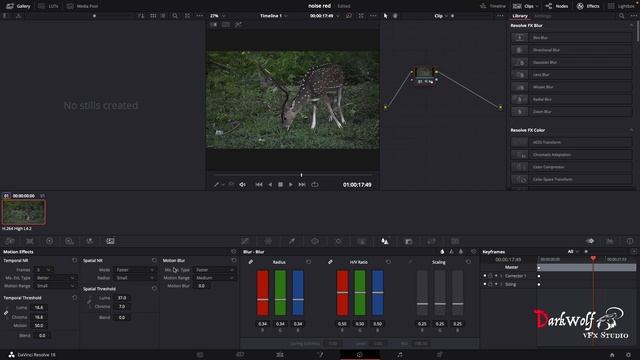Go to the Fusion page
This screenshot has width=640, height=360.
click(320, 355)
